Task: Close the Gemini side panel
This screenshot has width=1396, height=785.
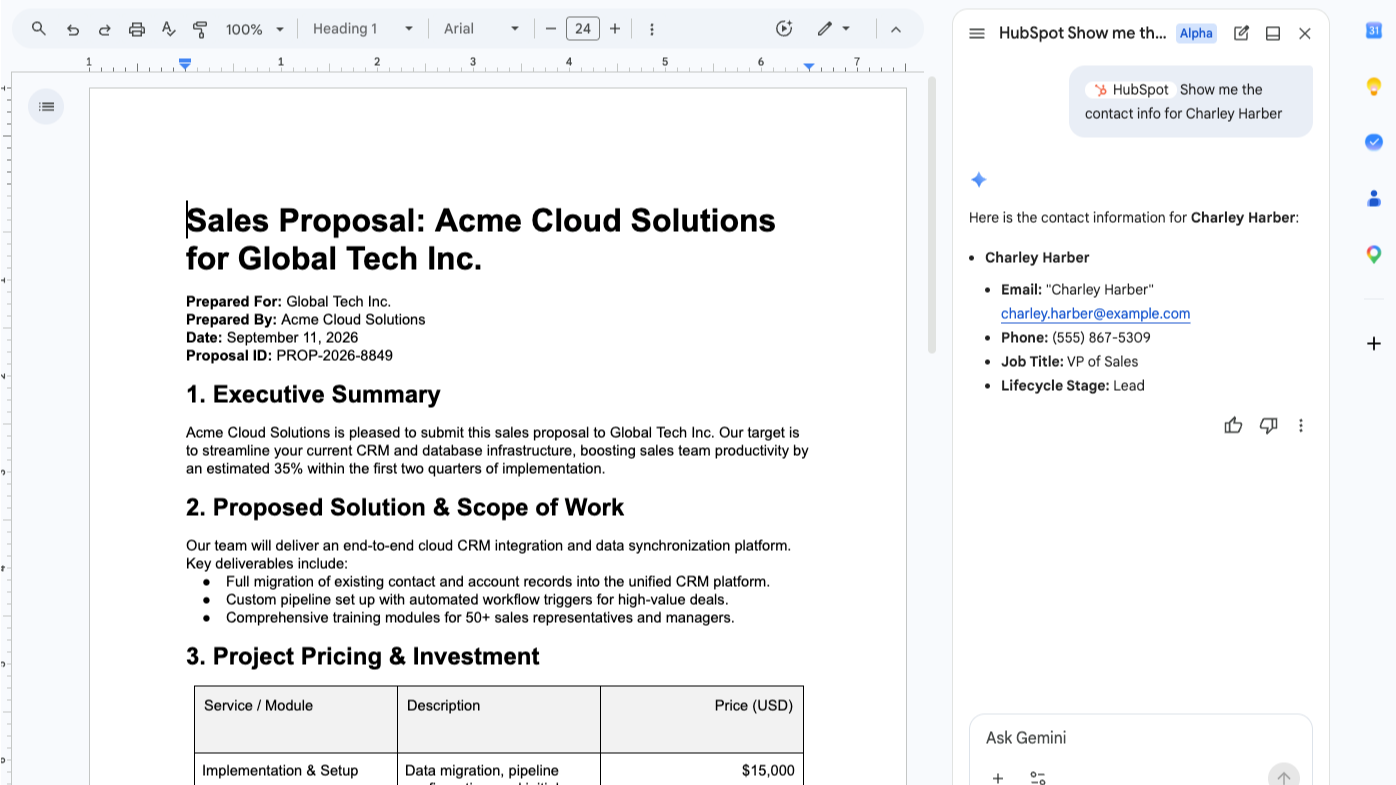Action: click(1305, 33)
